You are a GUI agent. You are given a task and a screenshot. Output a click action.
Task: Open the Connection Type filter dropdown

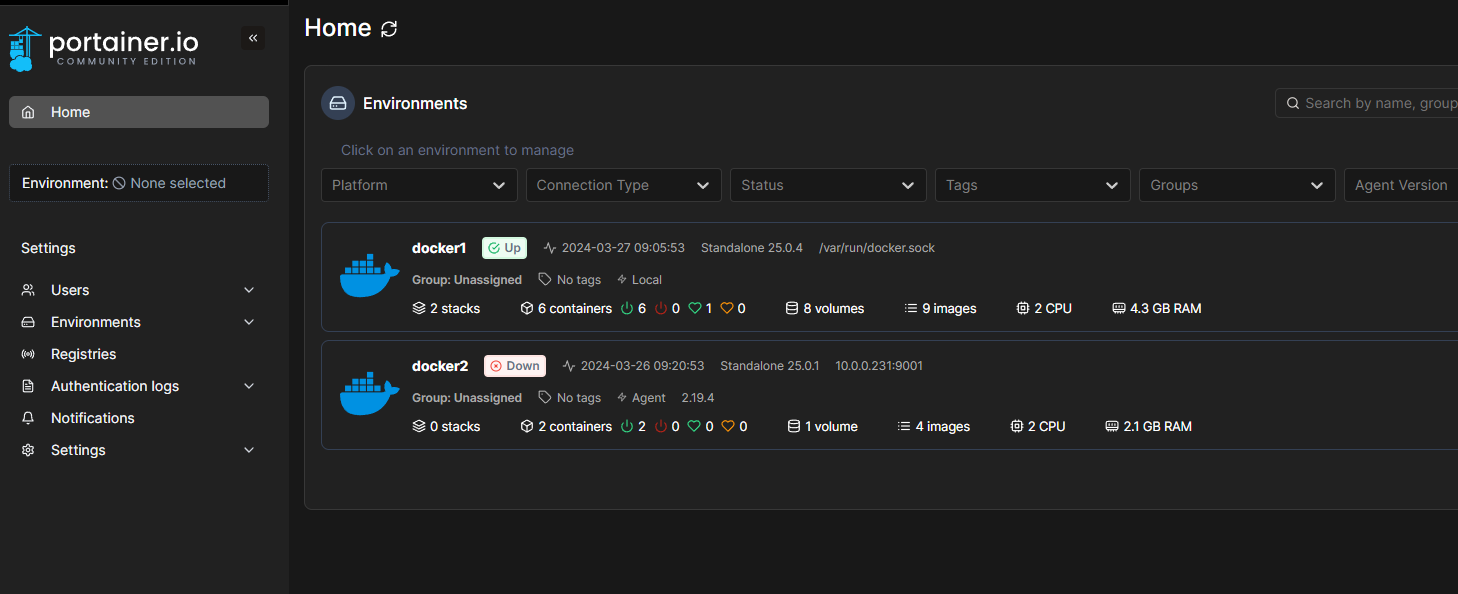pyautogui.click(x=624, y=185)
